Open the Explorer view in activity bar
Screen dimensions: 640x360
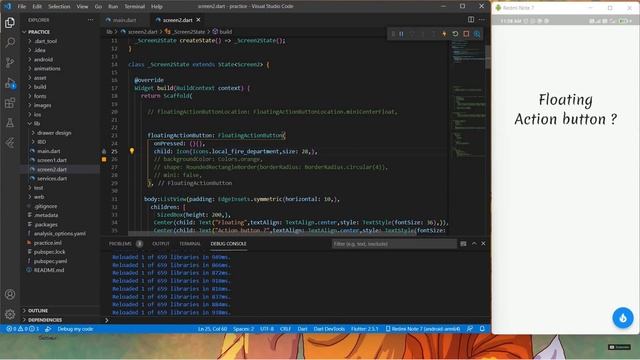click(x=10, y=22)
